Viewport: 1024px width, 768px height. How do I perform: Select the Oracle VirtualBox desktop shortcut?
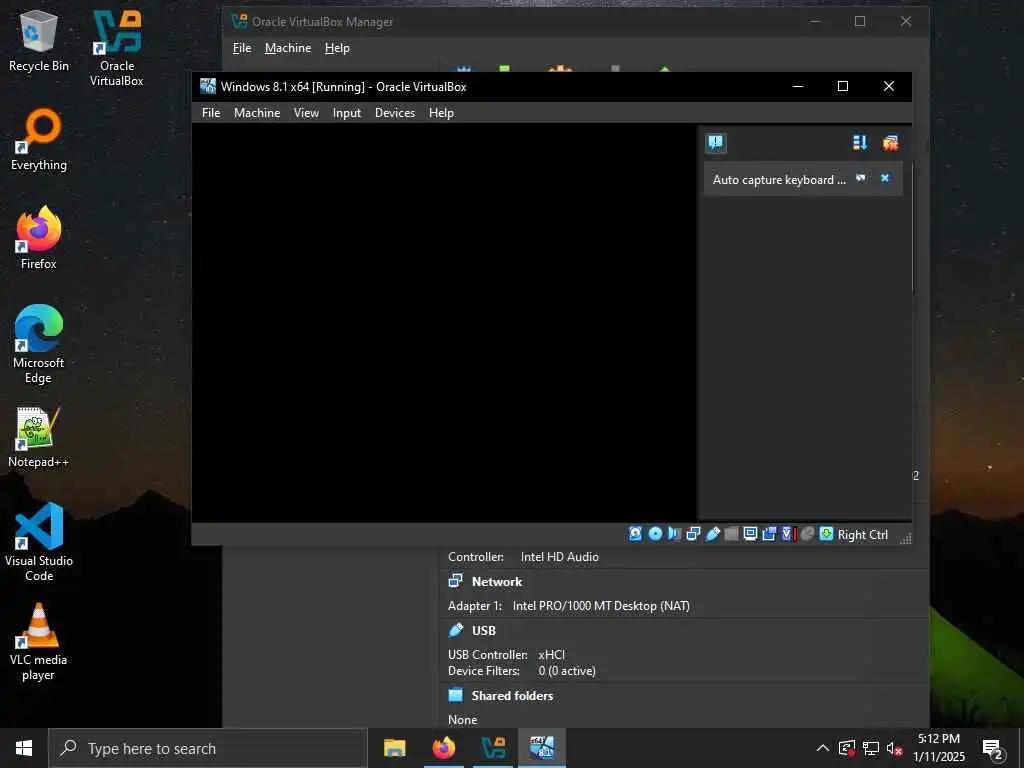[117, 48]
